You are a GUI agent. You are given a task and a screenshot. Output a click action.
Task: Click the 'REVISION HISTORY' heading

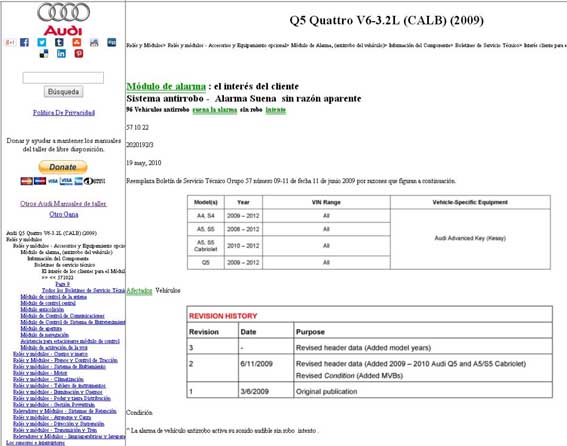(223, 316)
